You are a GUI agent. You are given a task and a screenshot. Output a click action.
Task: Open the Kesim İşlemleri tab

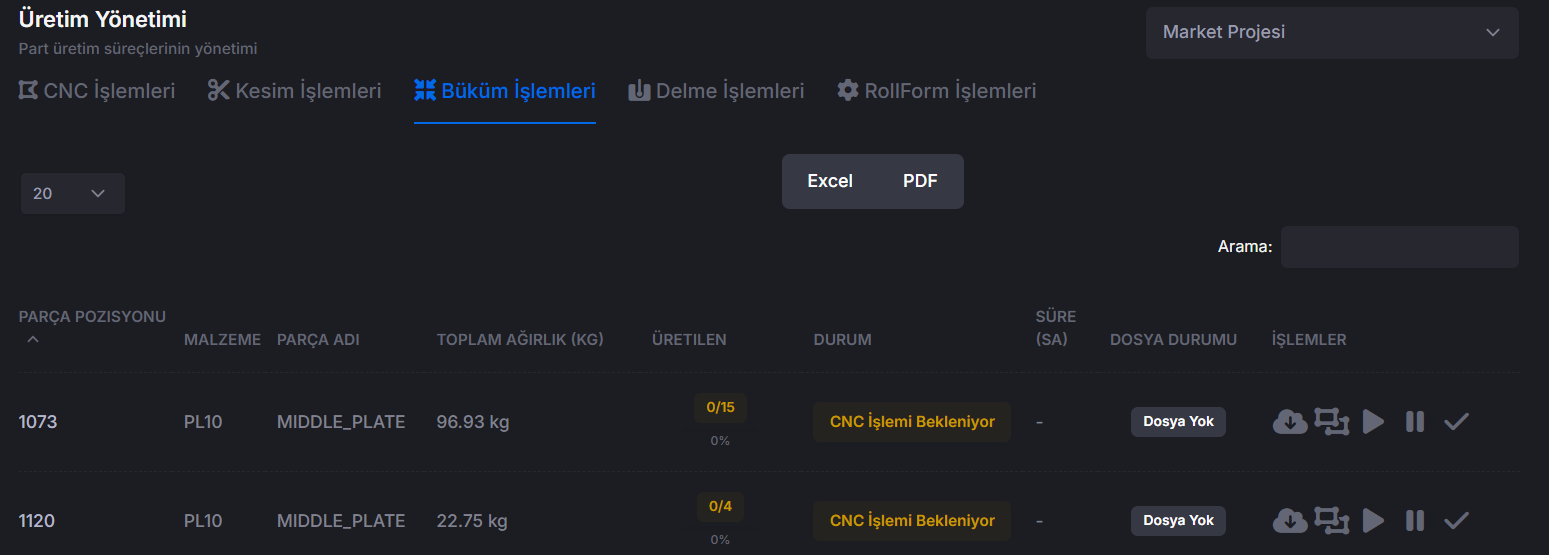coord(294,91)
